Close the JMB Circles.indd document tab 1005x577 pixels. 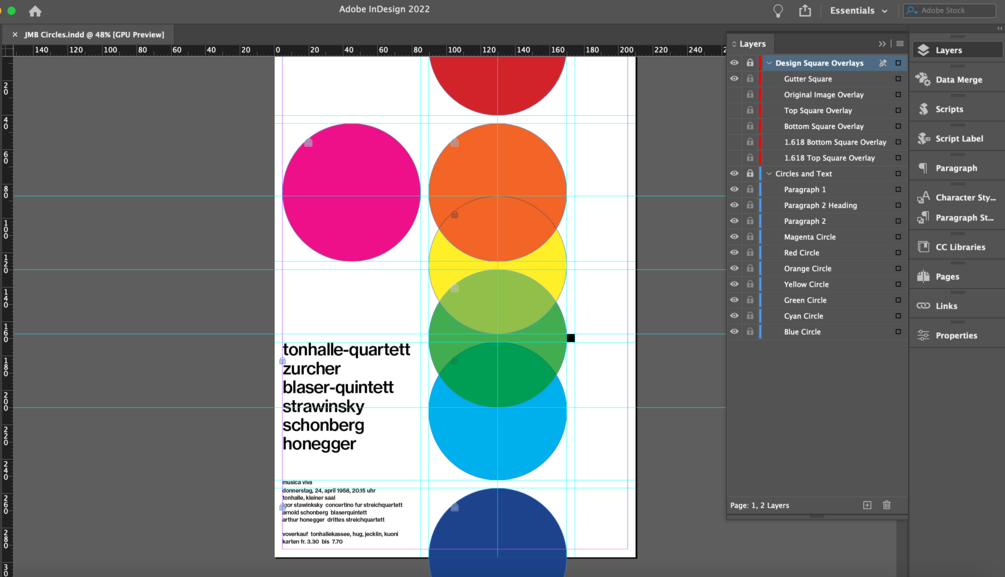tap(15, 35)
